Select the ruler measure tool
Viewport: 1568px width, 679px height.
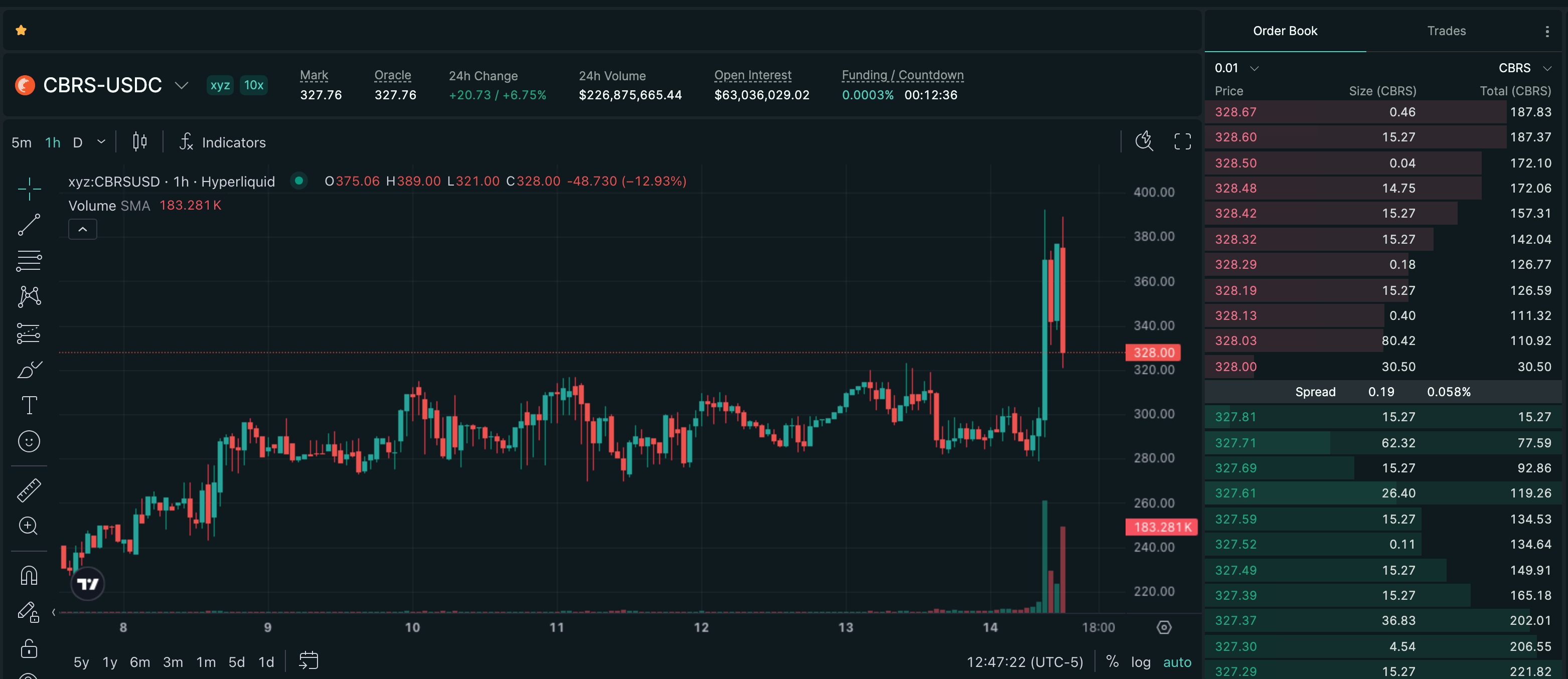[29, 490]
